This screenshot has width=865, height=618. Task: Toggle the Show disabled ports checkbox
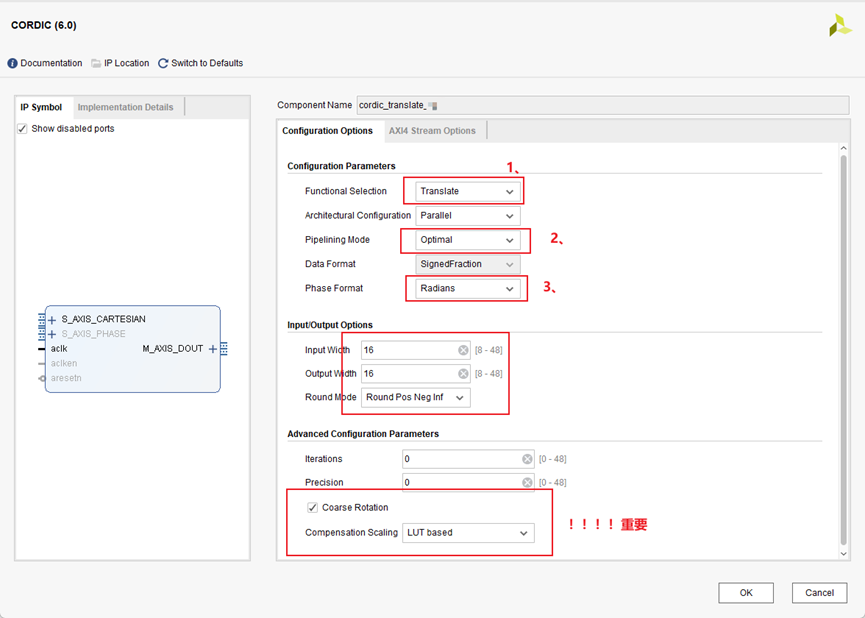pos(22,129)
